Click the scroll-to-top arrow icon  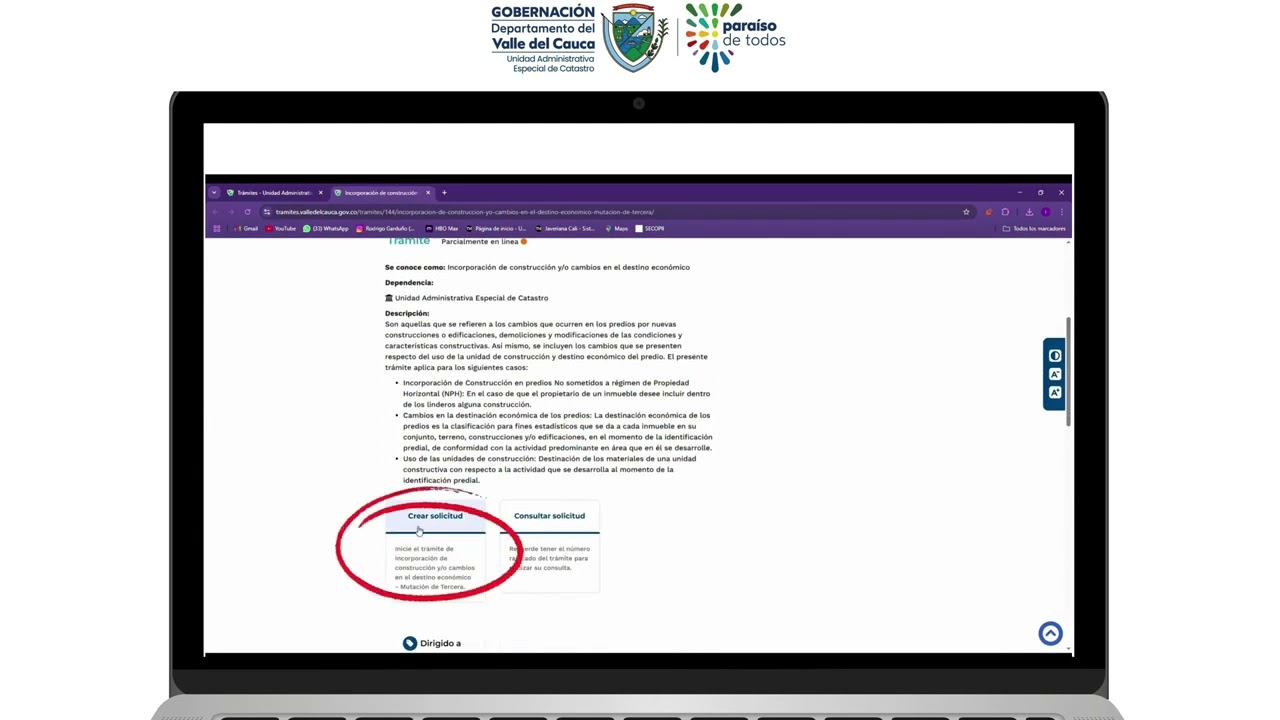(1050, 633)
